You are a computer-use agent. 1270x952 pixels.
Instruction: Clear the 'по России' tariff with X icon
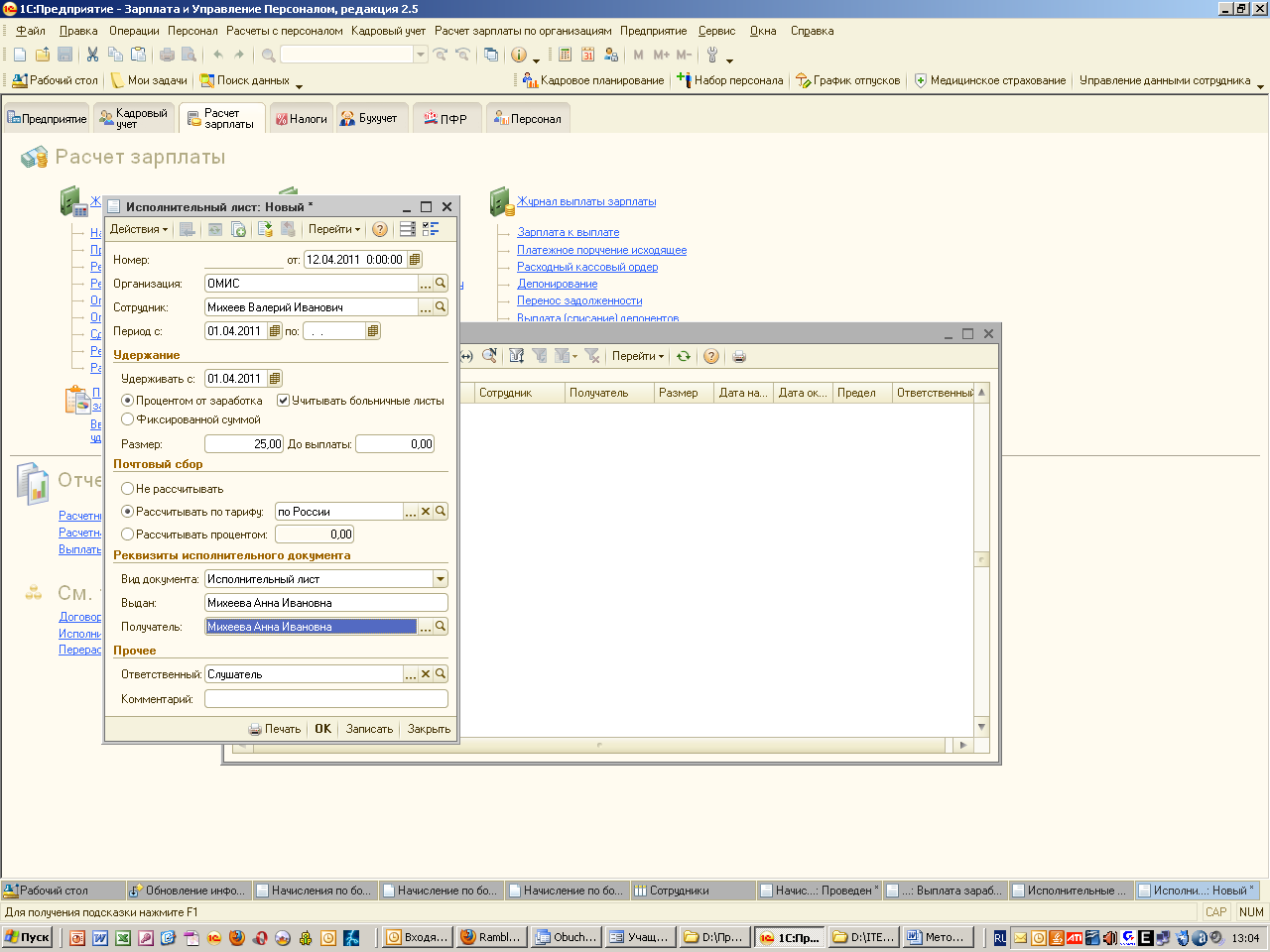tap(426, 512)
